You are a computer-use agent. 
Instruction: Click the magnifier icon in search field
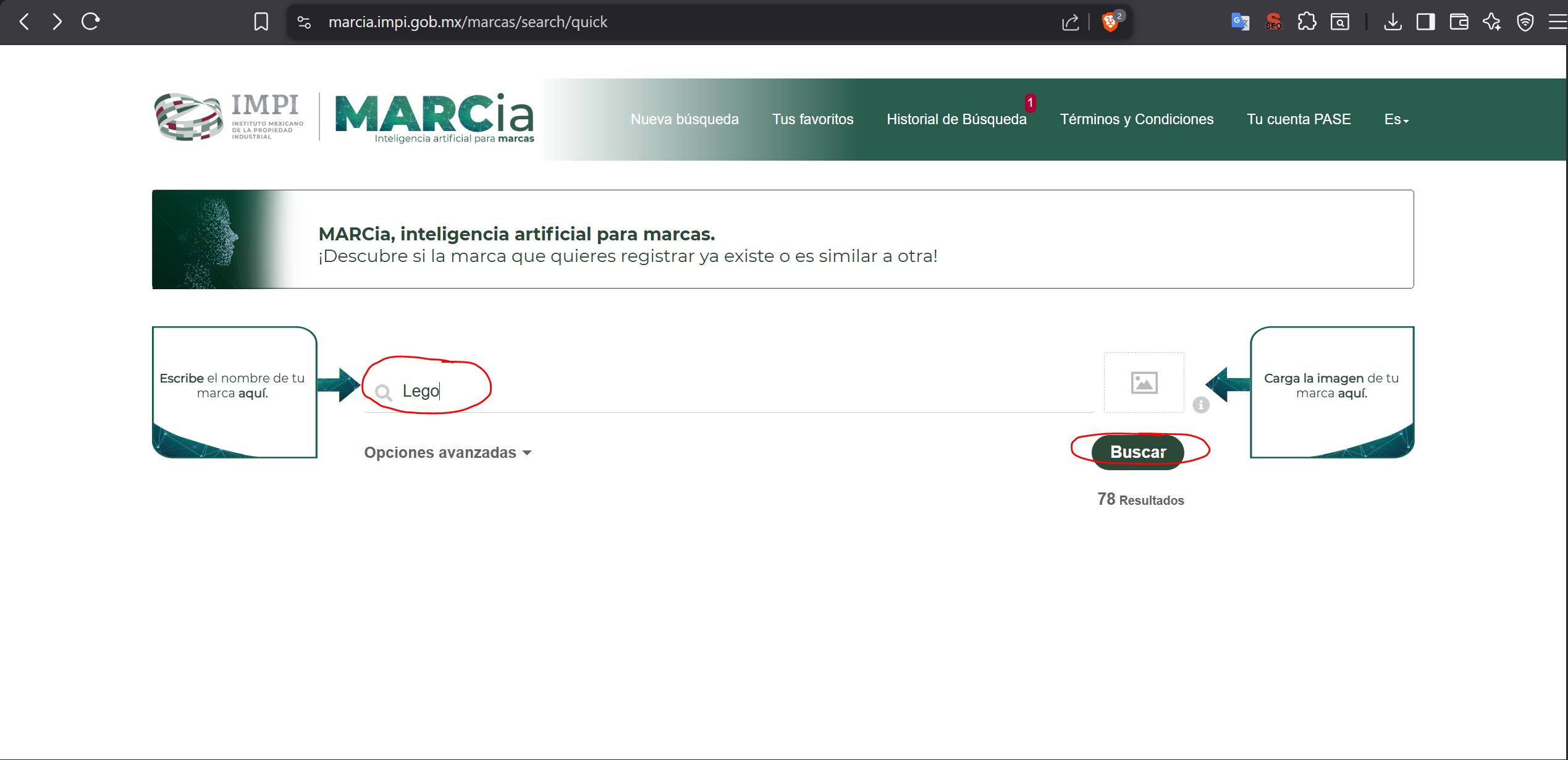(384, 392)
